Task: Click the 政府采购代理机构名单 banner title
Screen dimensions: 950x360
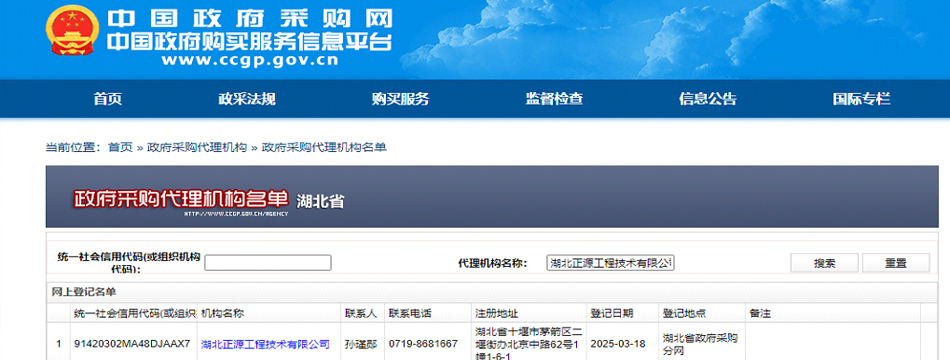Action: (x=181, y=199)
